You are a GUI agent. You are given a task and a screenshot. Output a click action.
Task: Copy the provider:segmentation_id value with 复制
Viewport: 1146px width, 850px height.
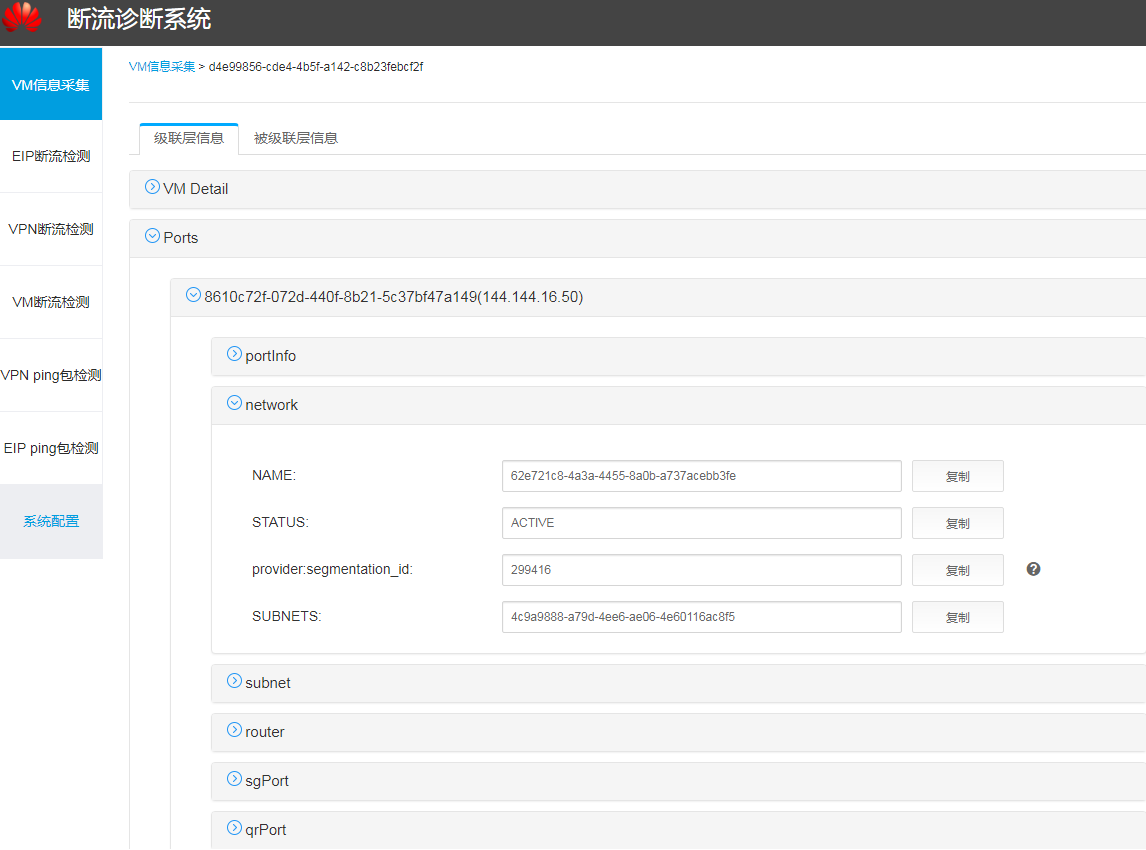[x=957, y=570]
